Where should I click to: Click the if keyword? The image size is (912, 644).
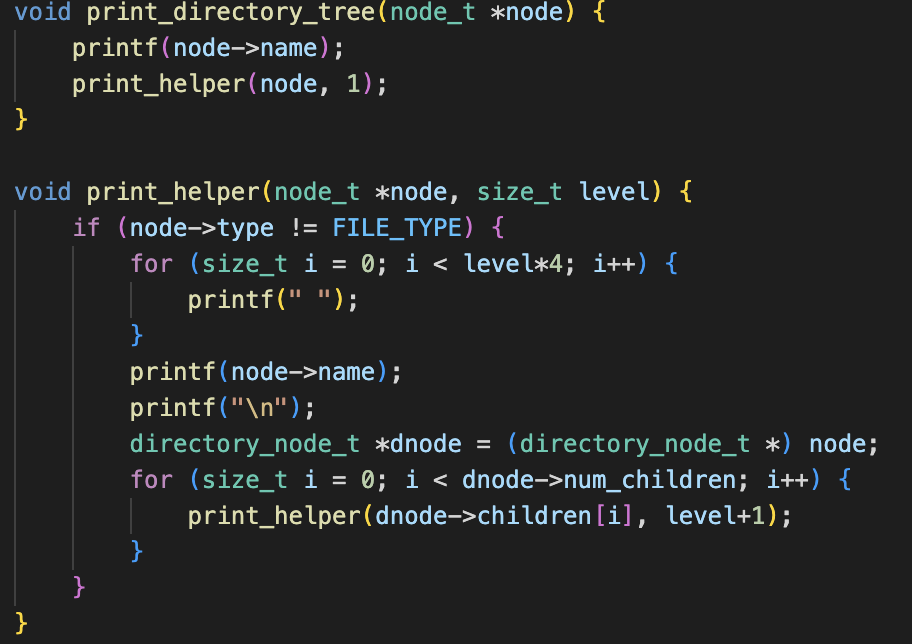tap(87, 228)
